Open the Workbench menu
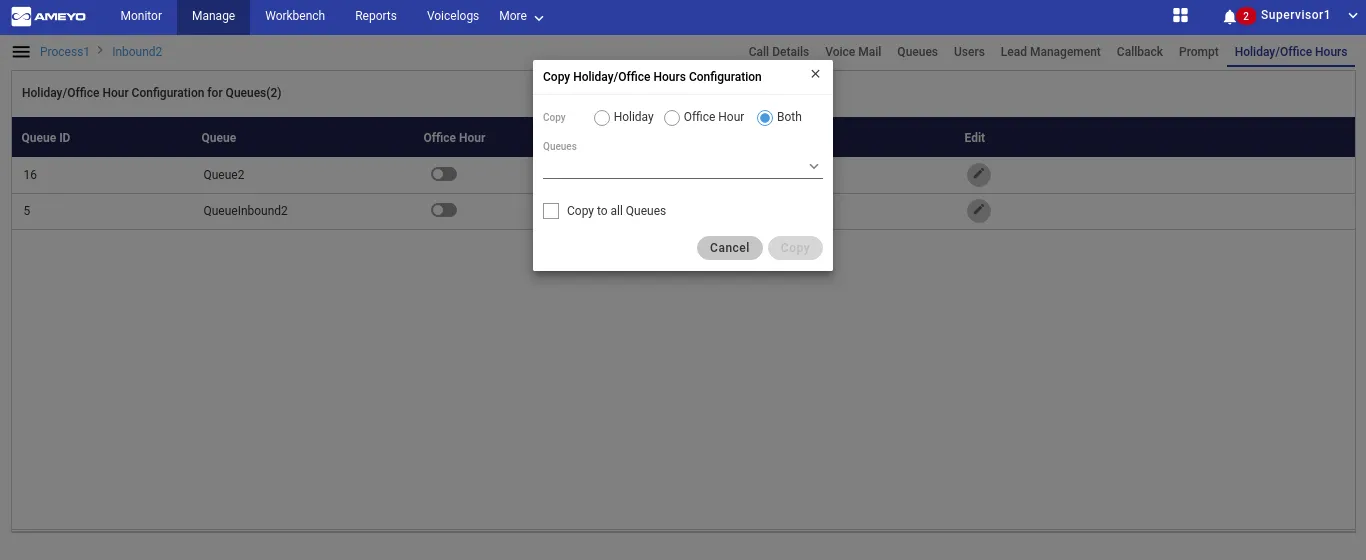 point(295,16)
